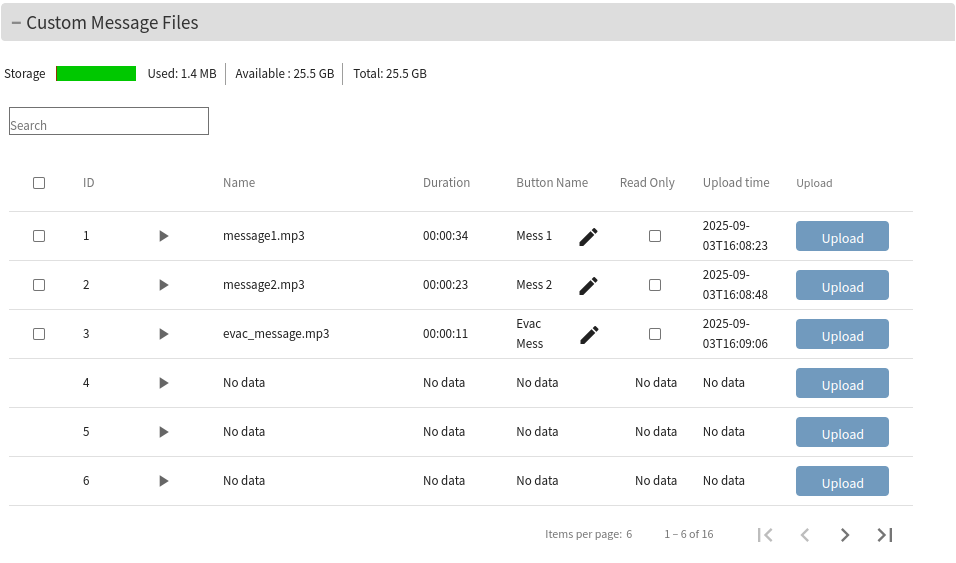
Task: Sort table by Name column header
Action: [239, 183]
